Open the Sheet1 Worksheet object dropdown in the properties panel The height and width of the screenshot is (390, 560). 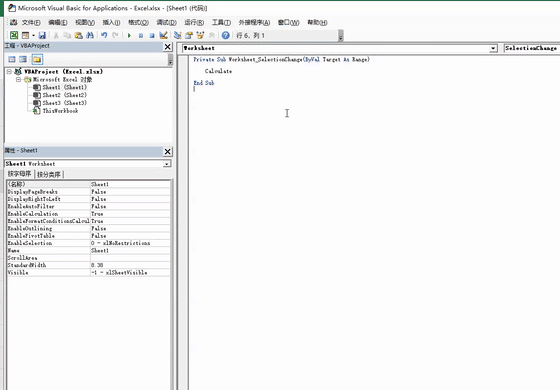coord(167,164)
